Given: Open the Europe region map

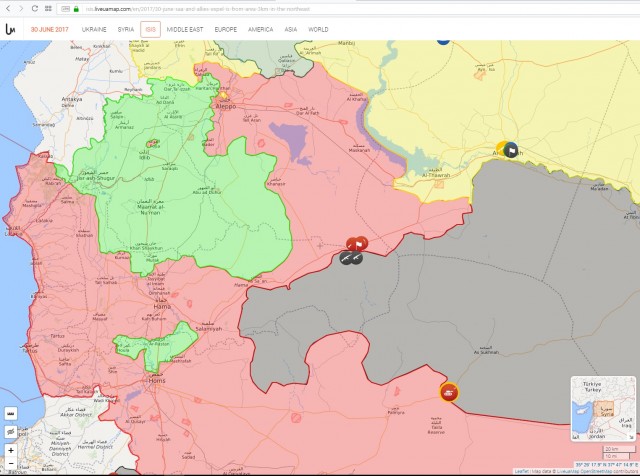Looking at the screenshot, I should (226, 30).
